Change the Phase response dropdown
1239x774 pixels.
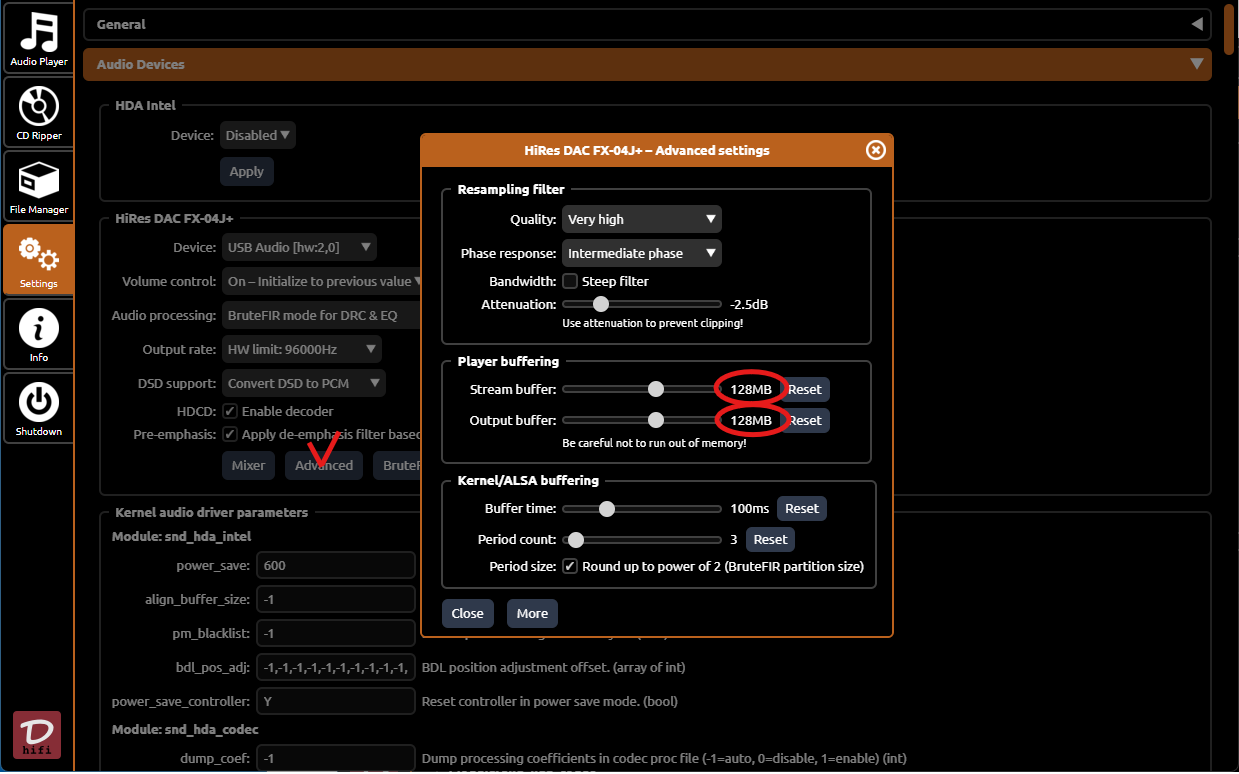(641, 253)
